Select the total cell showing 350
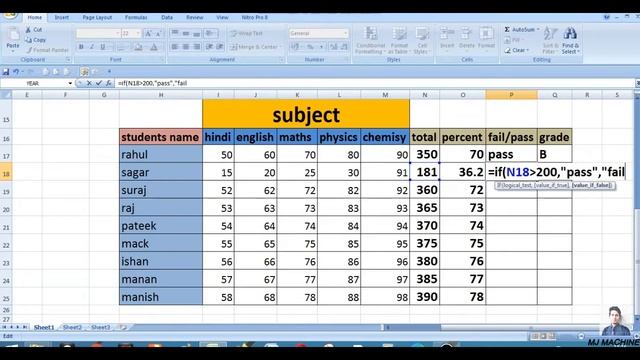The height and width of the screenshot is (360, 640). 424,155
